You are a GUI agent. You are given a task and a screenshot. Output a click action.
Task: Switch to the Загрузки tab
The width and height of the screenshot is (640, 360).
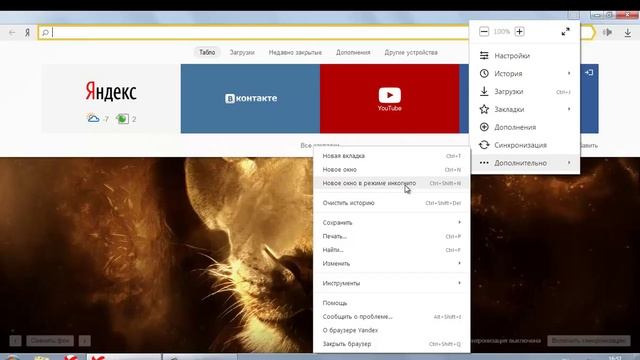(242, 52)
